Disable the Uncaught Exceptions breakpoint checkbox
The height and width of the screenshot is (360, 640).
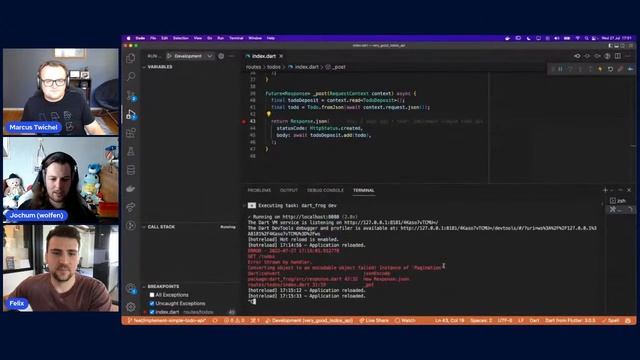pyautogui.click(x=152, y=303)
